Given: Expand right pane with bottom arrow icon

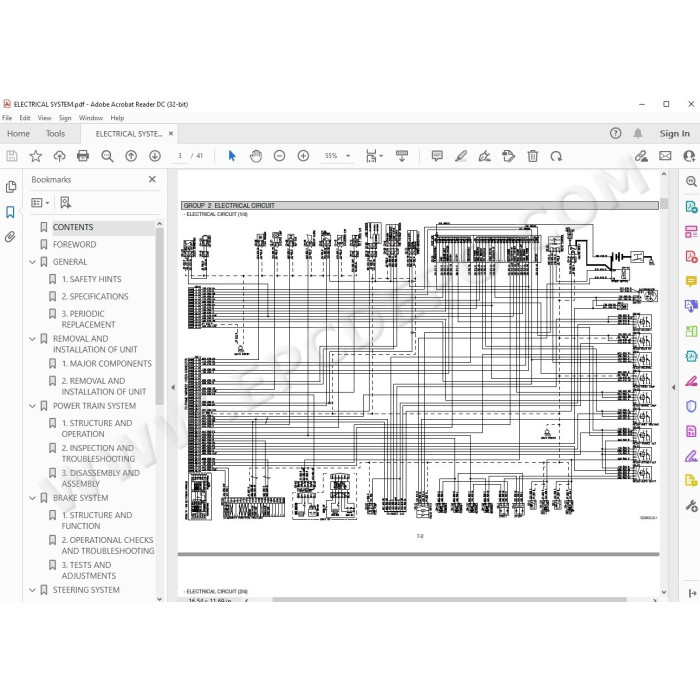Looking at the screenshot, I should coord(692,593).
